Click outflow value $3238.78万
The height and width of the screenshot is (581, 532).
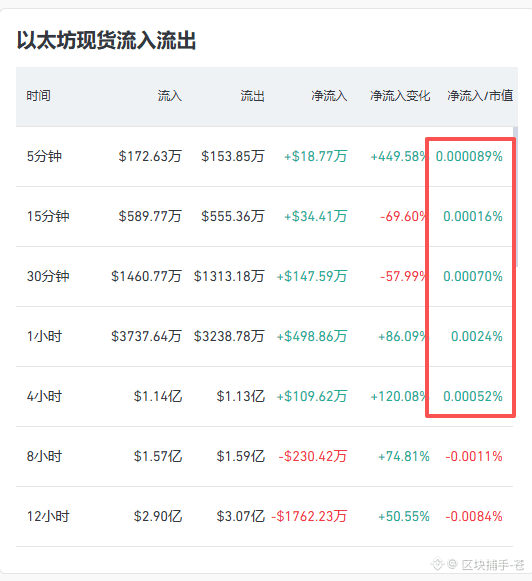click(x=229, y=336)
